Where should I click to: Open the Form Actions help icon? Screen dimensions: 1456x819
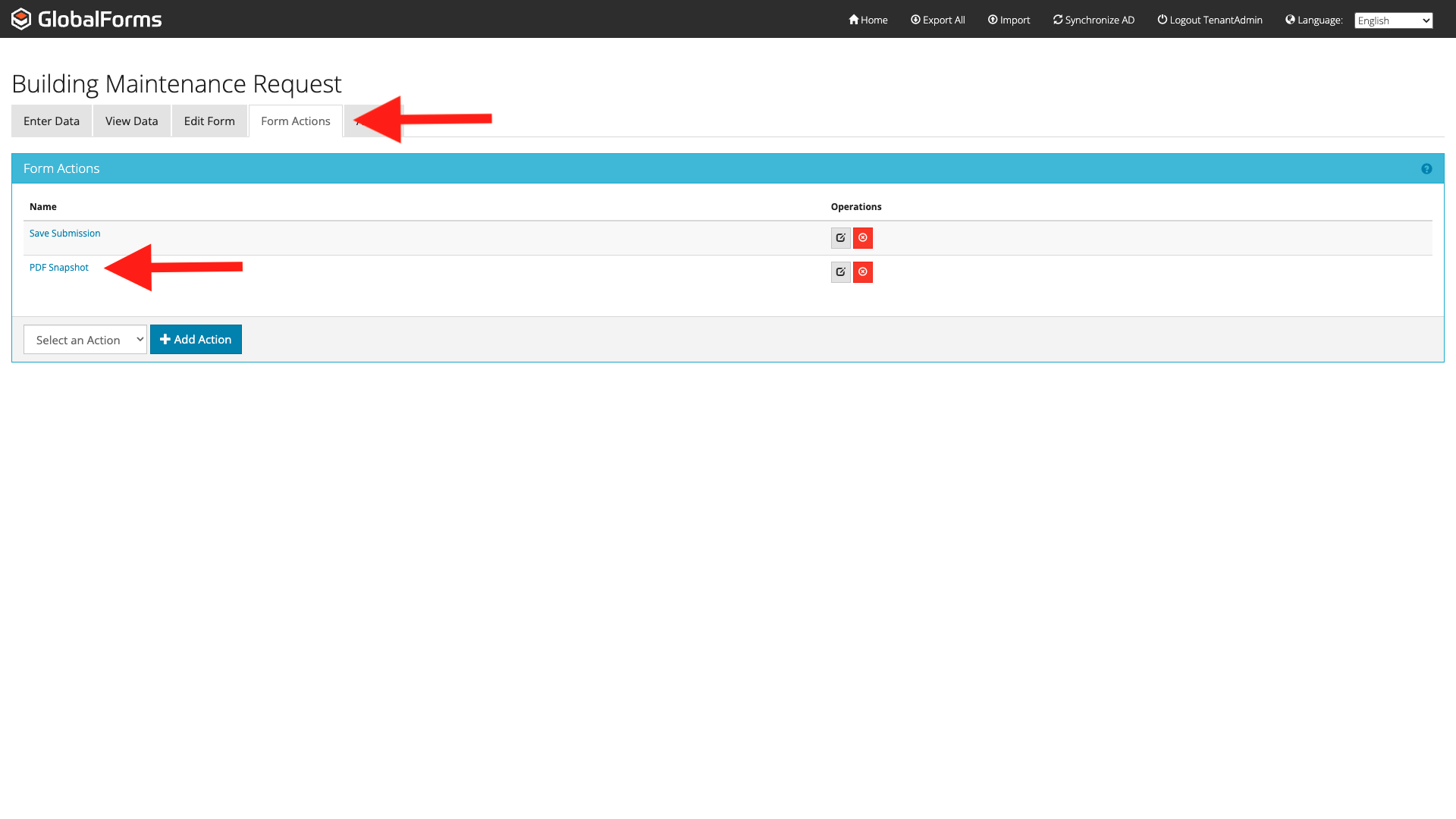[1426, 169]
